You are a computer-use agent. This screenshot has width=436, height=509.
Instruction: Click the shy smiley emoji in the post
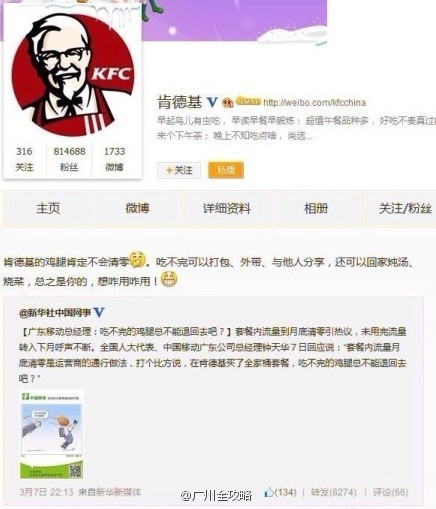tap(137, 259)
